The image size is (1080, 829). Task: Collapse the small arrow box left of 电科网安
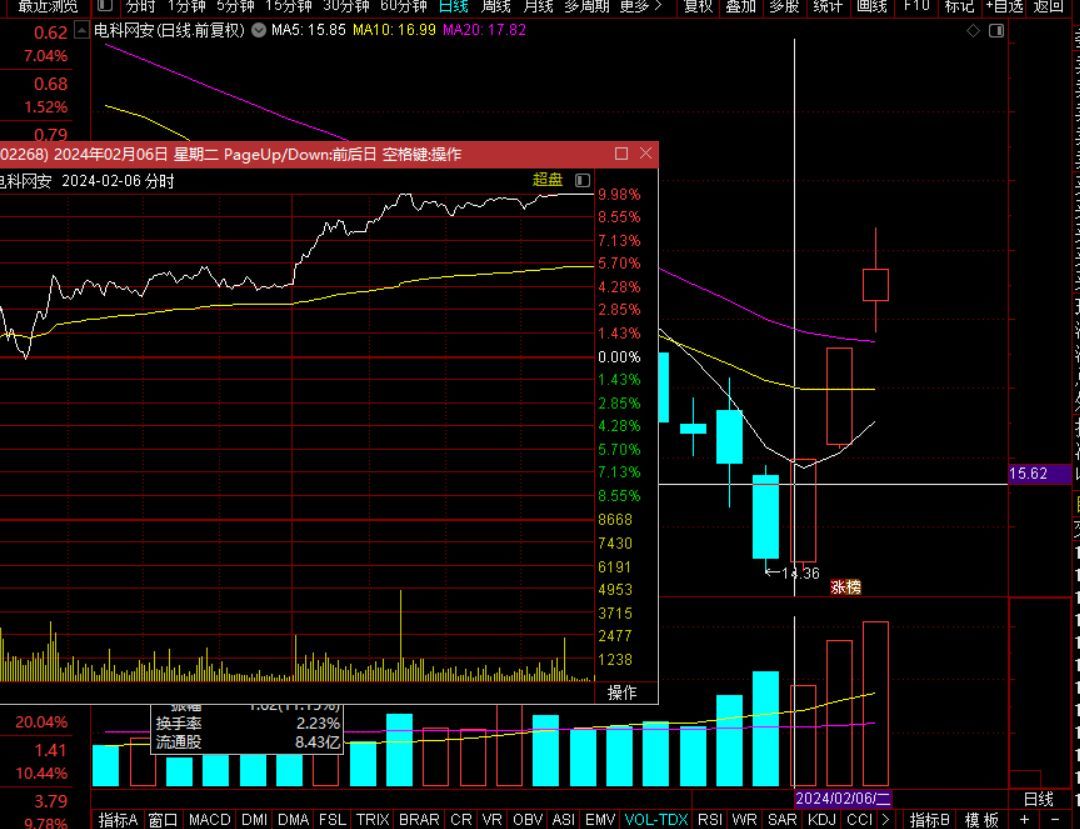click(80, 30)
